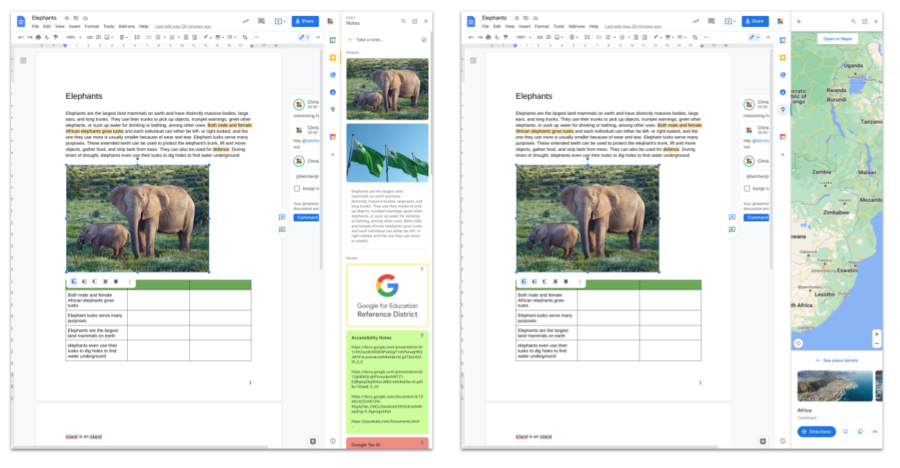
Task: Star the Elephants document in the left window
Action: pyautogui.click(x=67, y=18)
